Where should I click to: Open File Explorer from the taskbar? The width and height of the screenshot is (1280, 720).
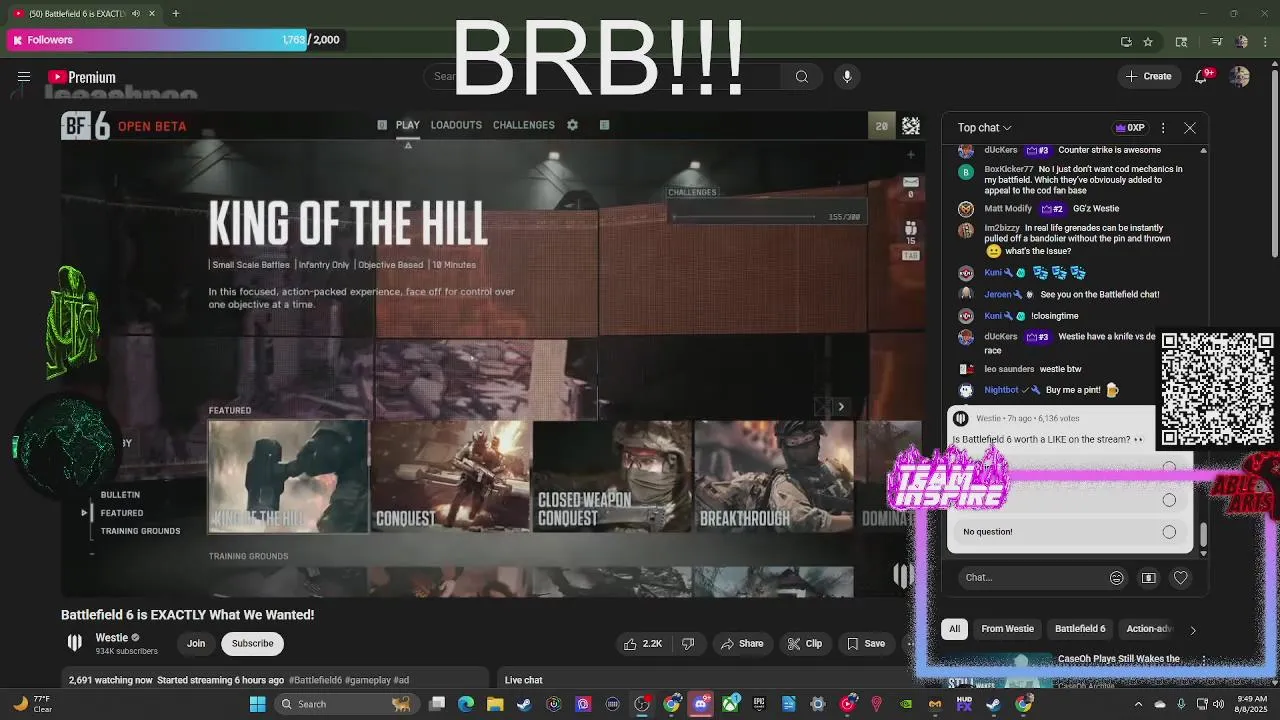tap(495, 704)
